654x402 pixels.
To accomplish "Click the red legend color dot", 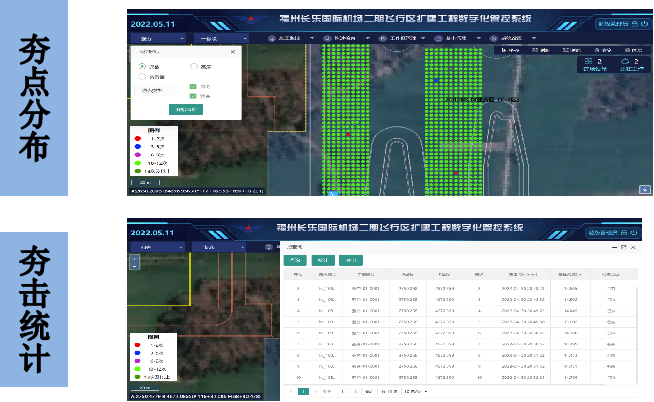I will 140,138.
